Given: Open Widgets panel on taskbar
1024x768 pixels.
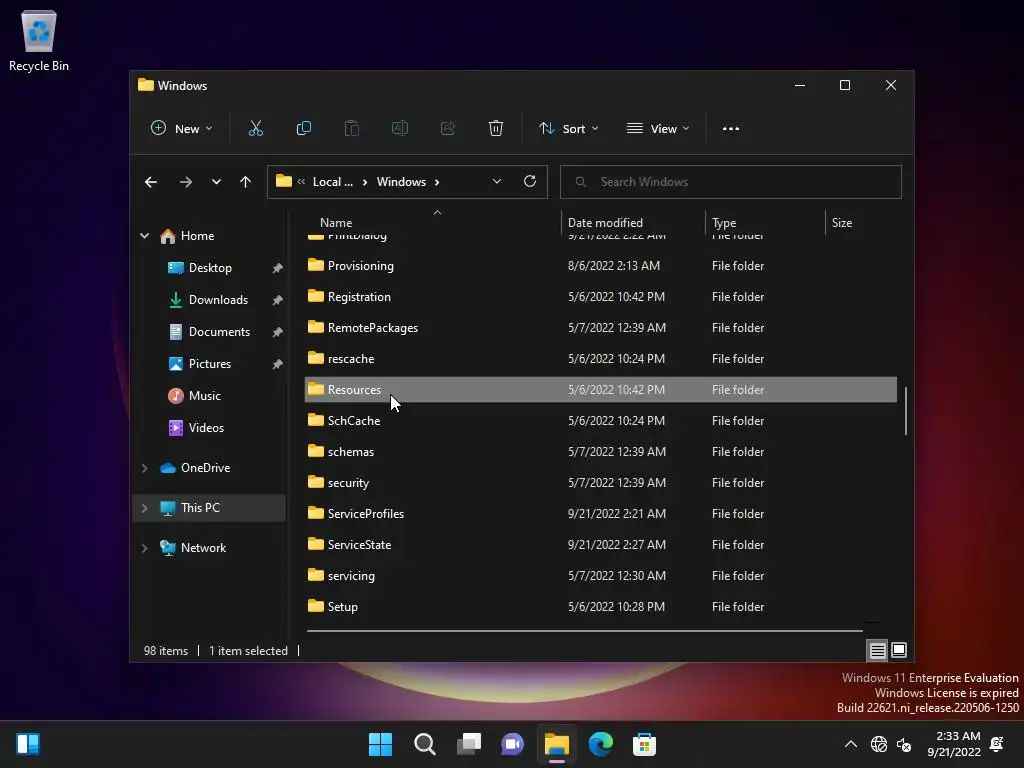Looking at the screenshot, I should (28, 744).
